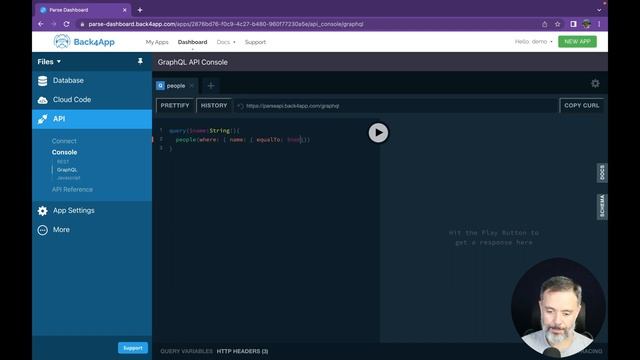Open browser side panel icon
Screen dimensions: 640x360
[x=573, y=24]
